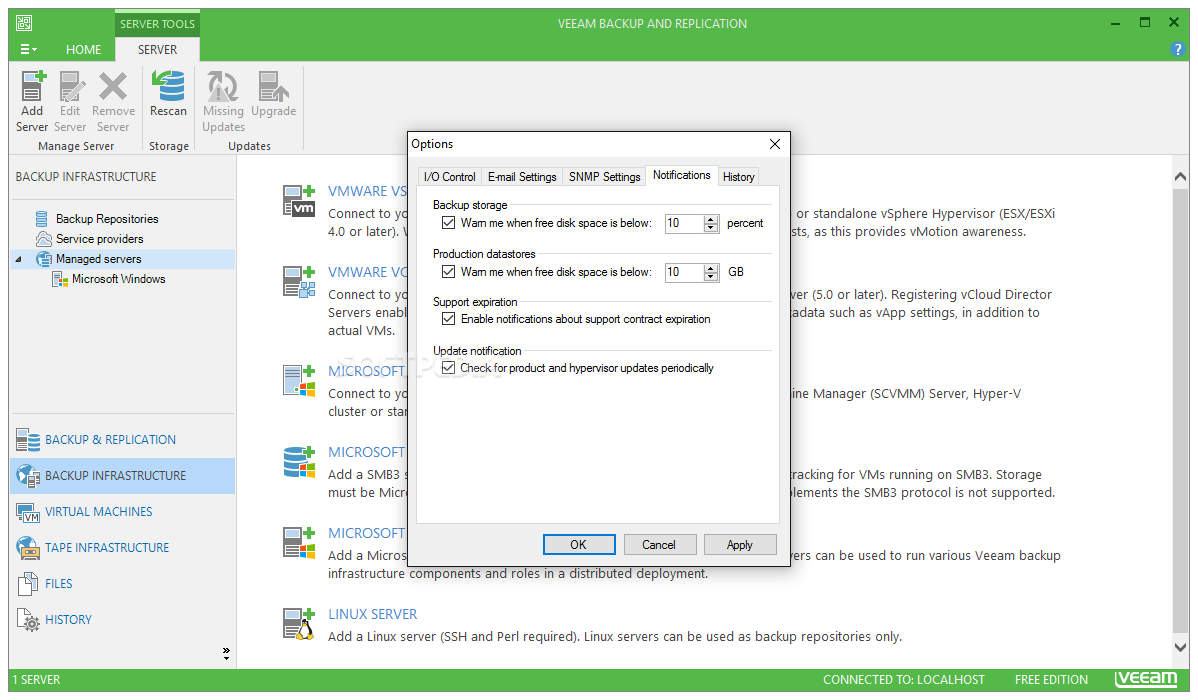This screenshot has width=1198, height=700.
Task: Click the Microsoft Windows server add icon
Action: [299, 542]
